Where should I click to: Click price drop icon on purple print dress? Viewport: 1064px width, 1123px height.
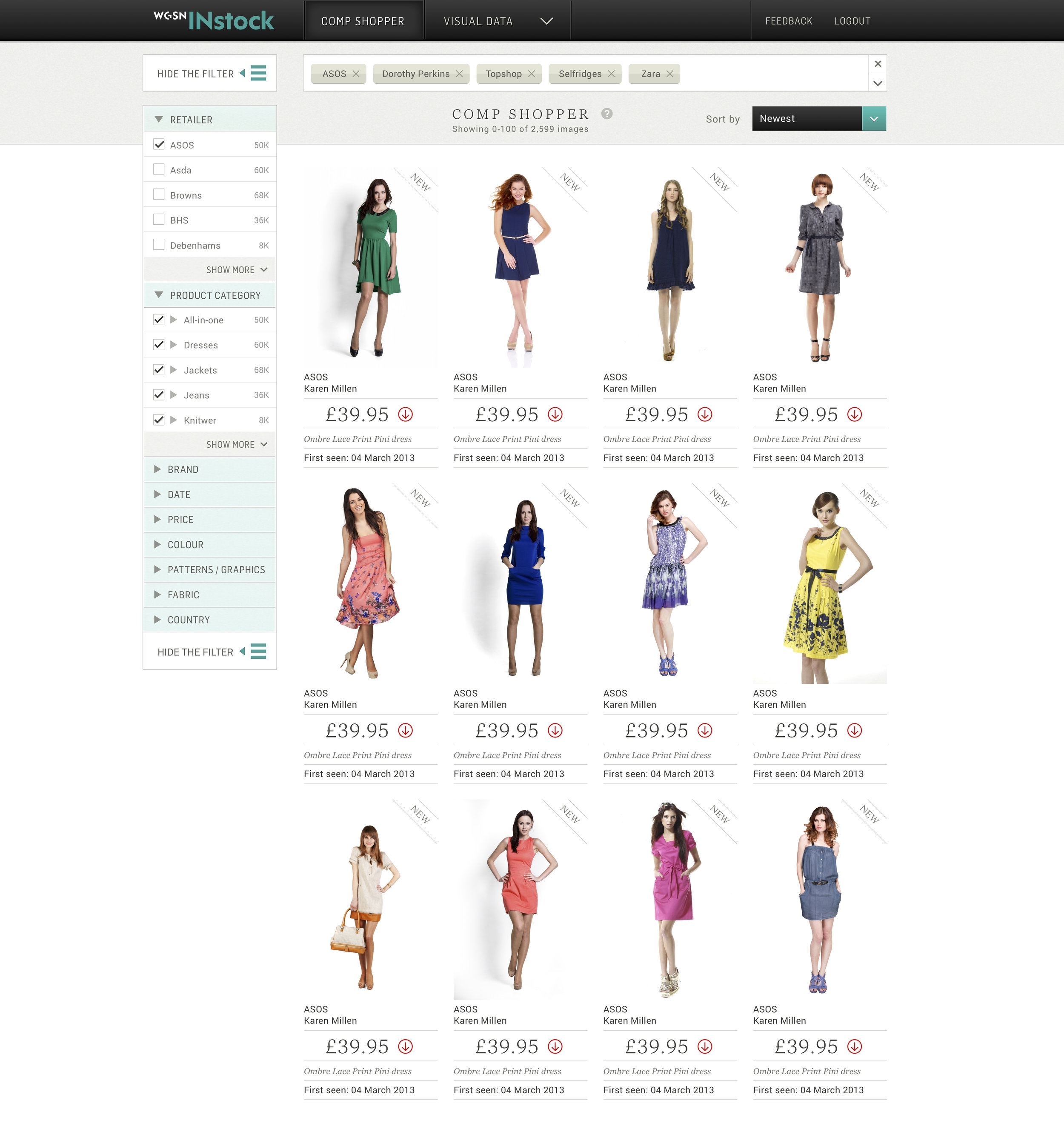[x=705, y=731]
